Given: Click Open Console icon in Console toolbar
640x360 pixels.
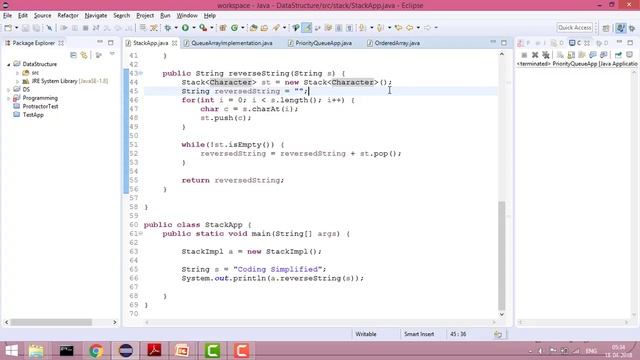Looking at the screenshot, I should coord(629,55).
